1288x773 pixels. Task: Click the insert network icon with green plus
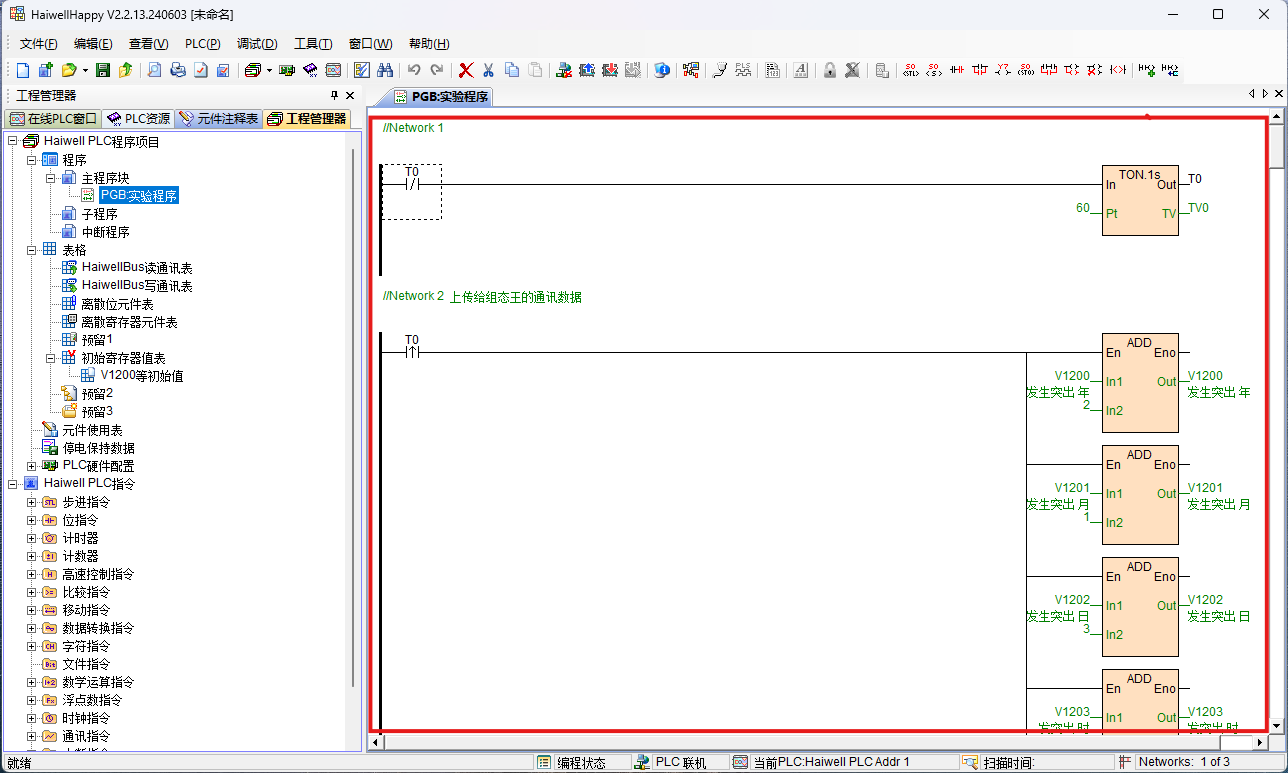coord(1146,70)
